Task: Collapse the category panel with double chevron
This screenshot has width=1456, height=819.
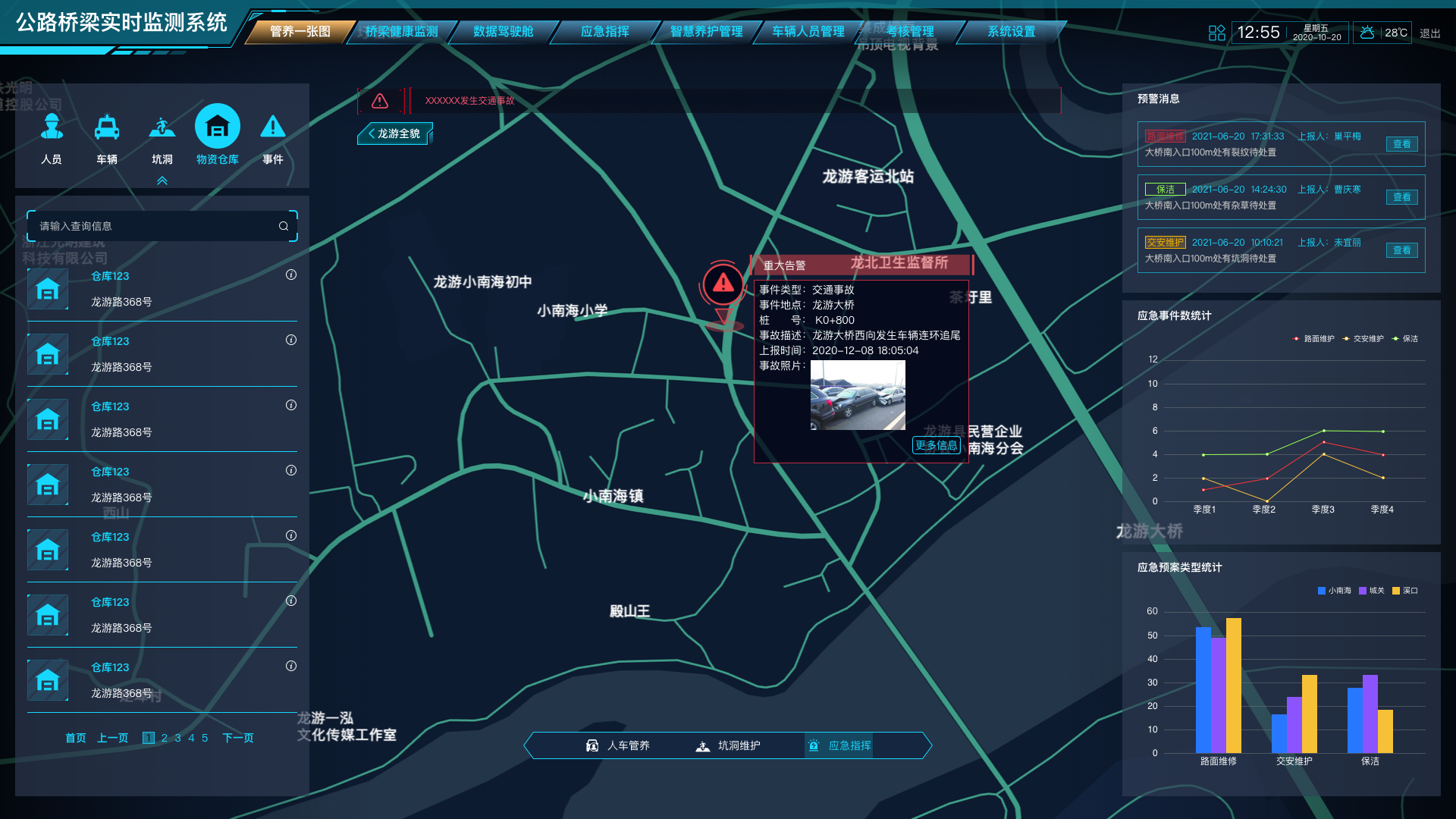Action: [x=162, y=180]
